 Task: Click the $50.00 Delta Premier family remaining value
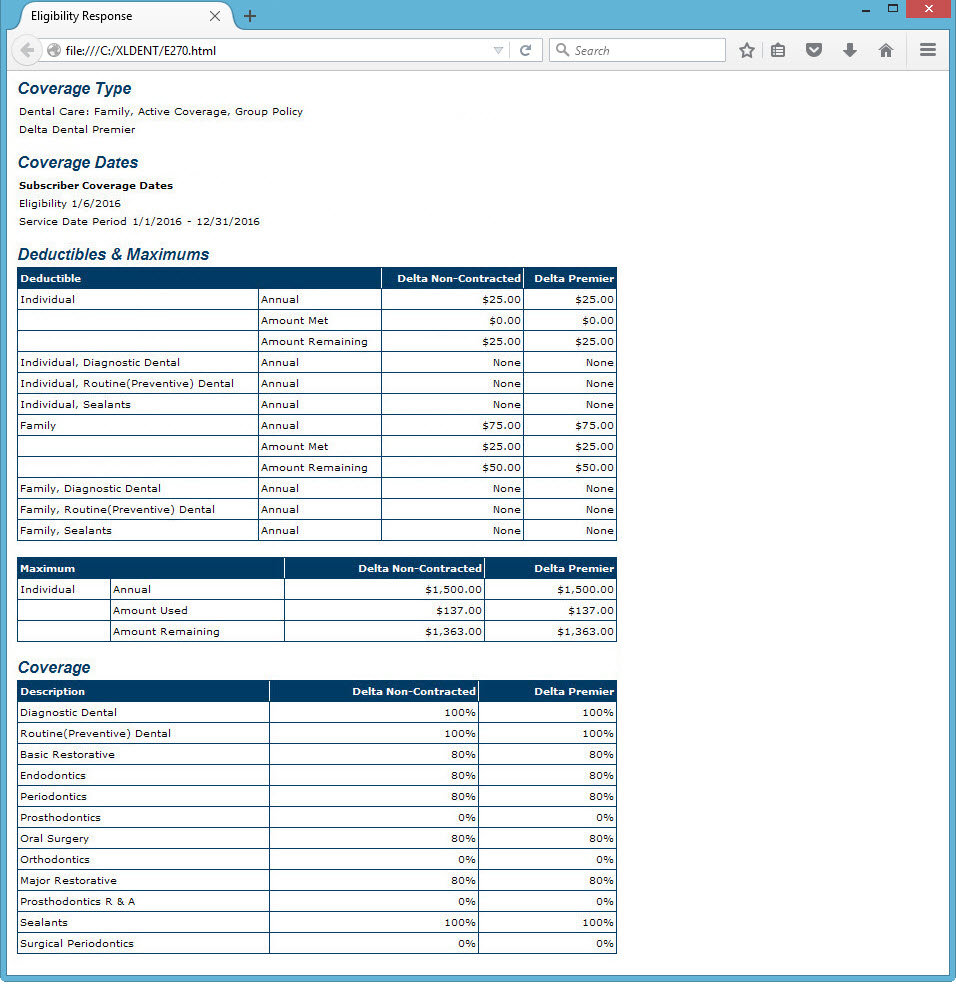[x=594, y=468]
